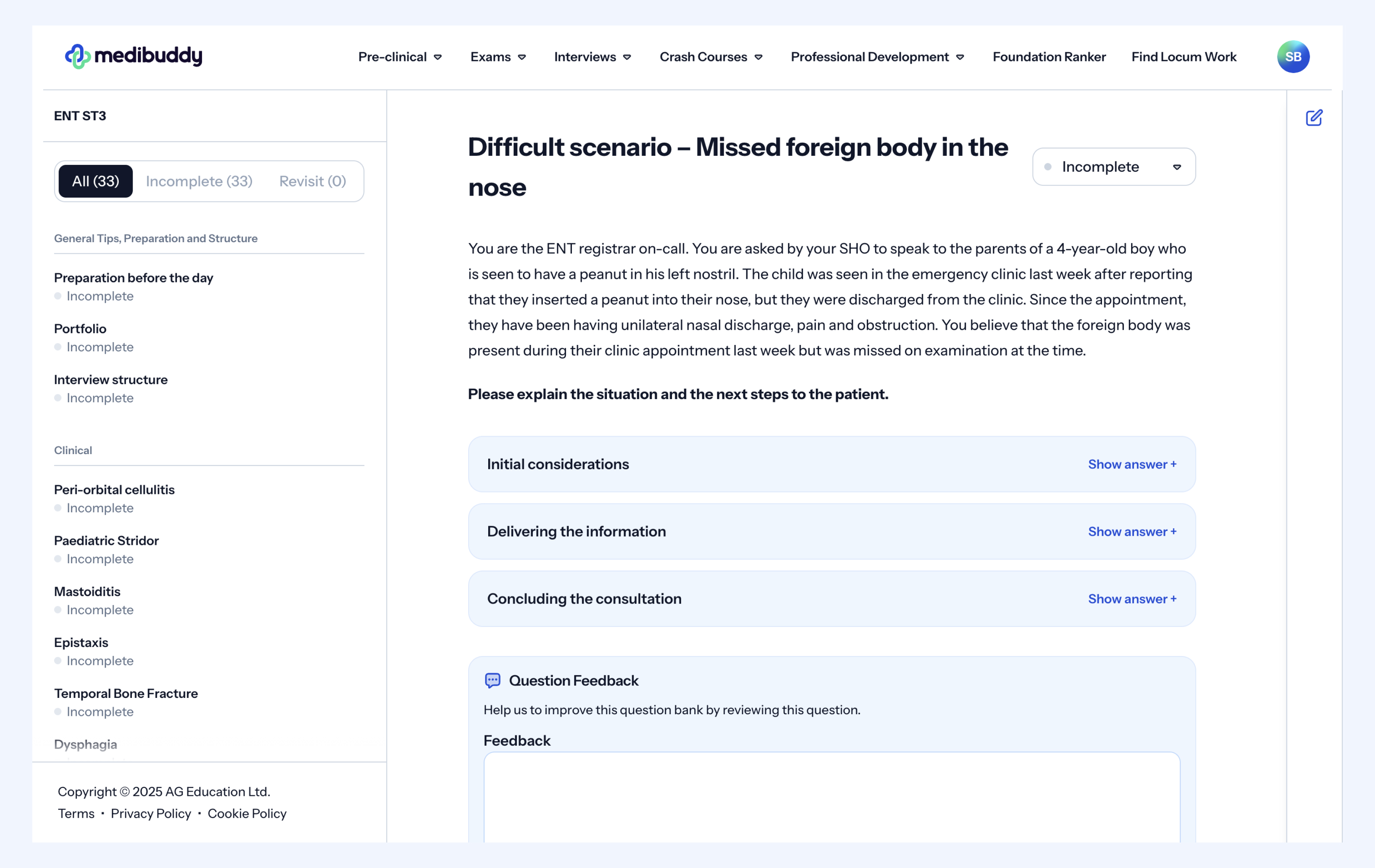1375x868 pixels.
Task: Click the Exams chevron arrow
Action: (x=522, y=57)
